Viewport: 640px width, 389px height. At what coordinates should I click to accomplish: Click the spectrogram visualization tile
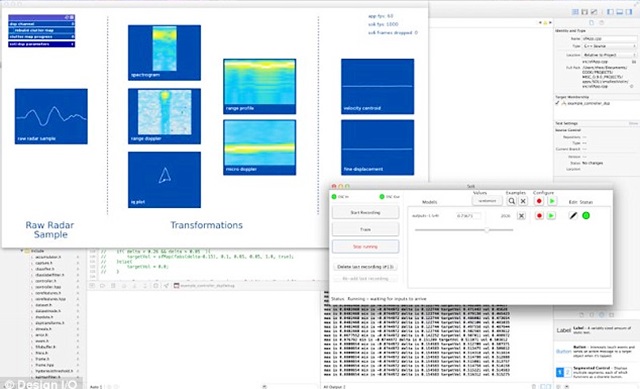point(164,52)
